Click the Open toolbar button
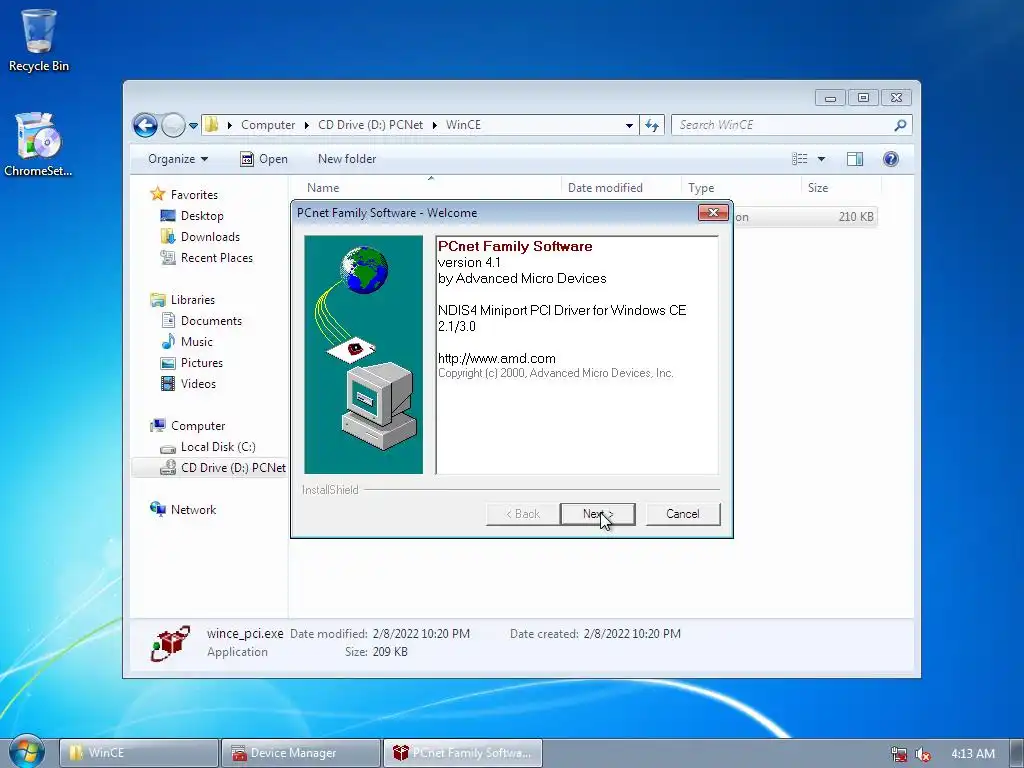 (x=264, y=159)
